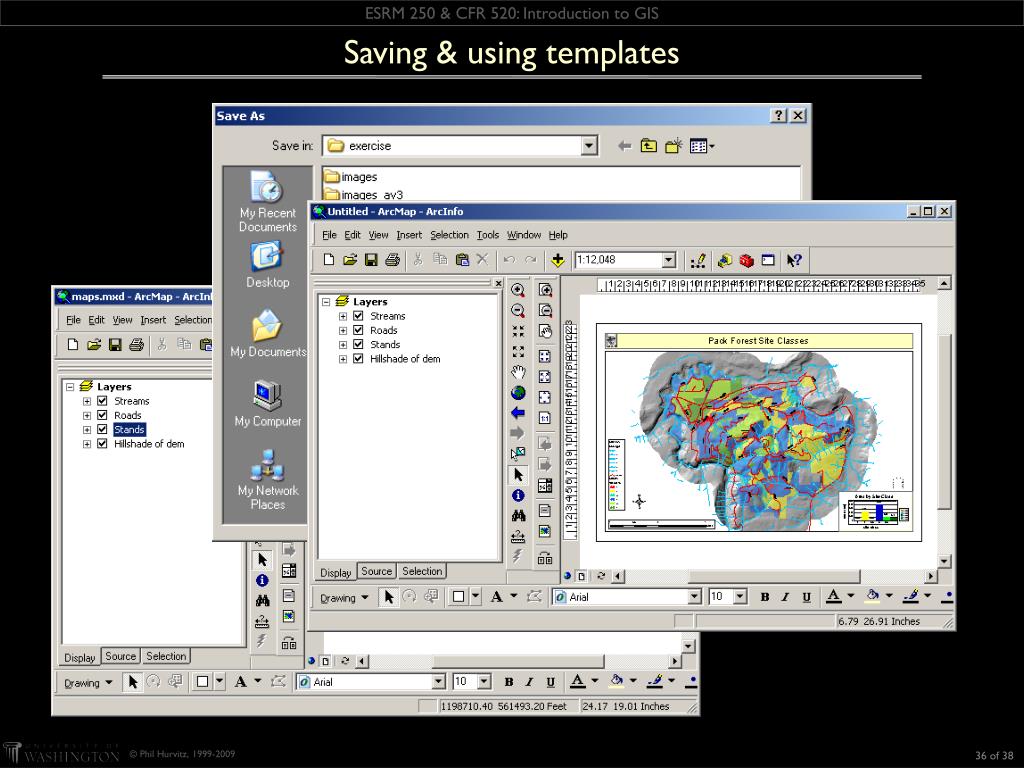Click Line Color pen swatch in Untitled ArcMap
This screenshot has width=1024, height=768.
click(911, 596)
